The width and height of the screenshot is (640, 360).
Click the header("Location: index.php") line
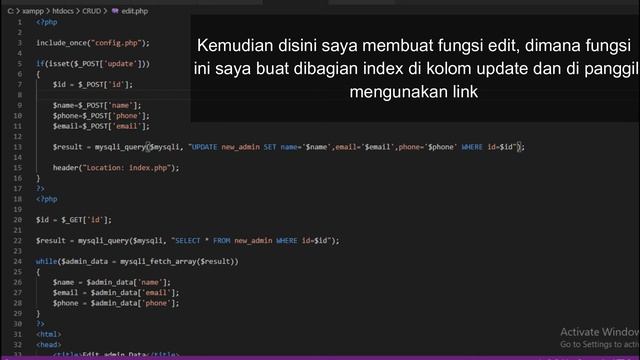[116, 168]
